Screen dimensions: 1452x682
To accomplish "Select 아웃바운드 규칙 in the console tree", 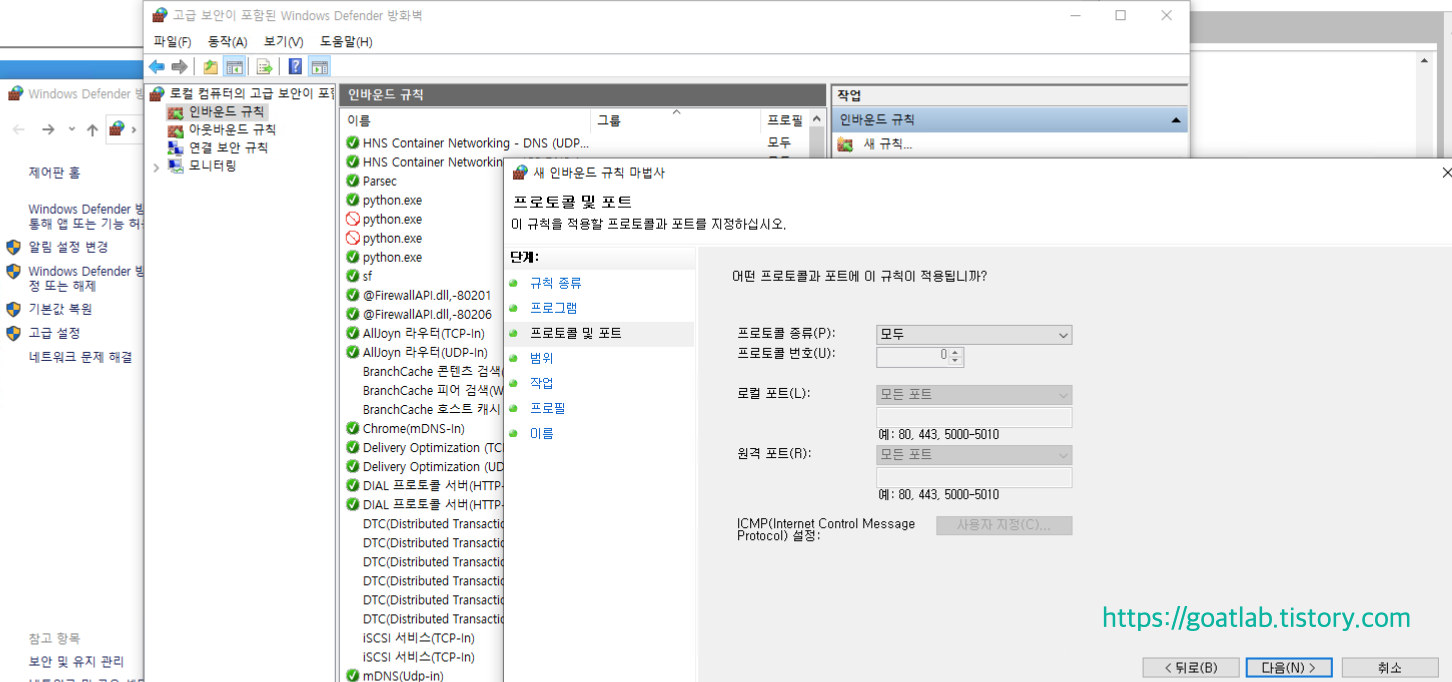I will coord(232,130).
